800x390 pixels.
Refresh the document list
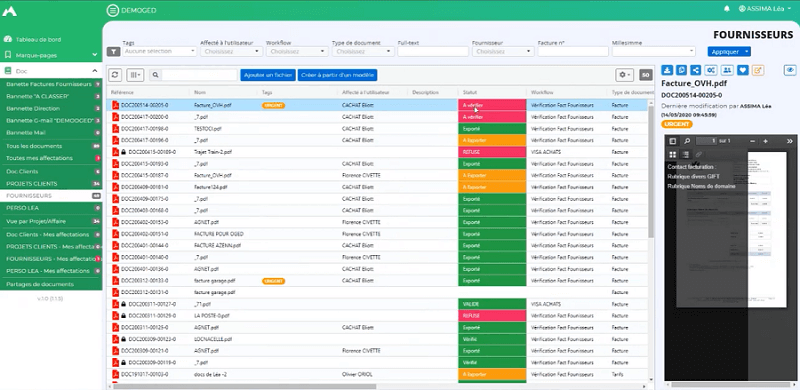(x=115, y=75)
